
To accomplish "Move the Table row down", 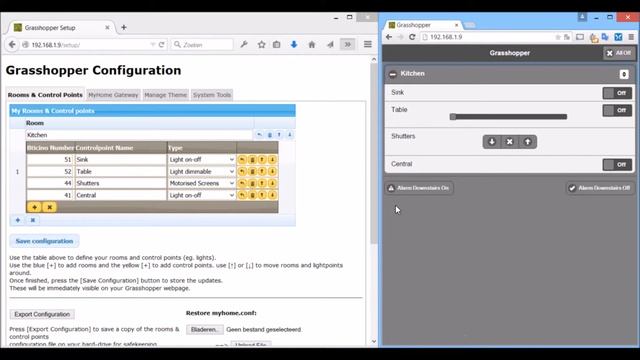I will 272,171.
